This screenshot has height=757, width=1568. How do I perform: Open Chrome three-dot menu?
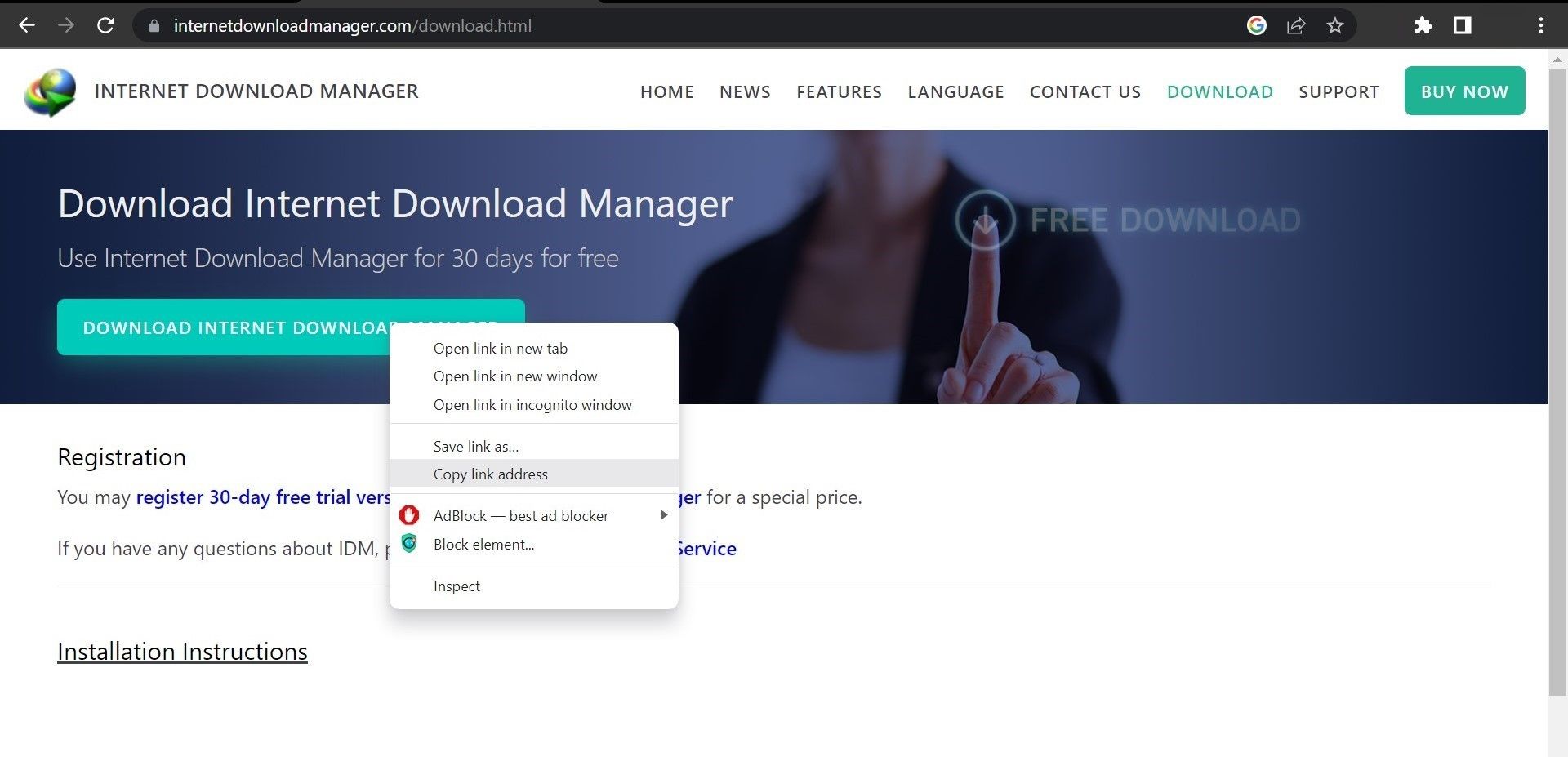1541,25
